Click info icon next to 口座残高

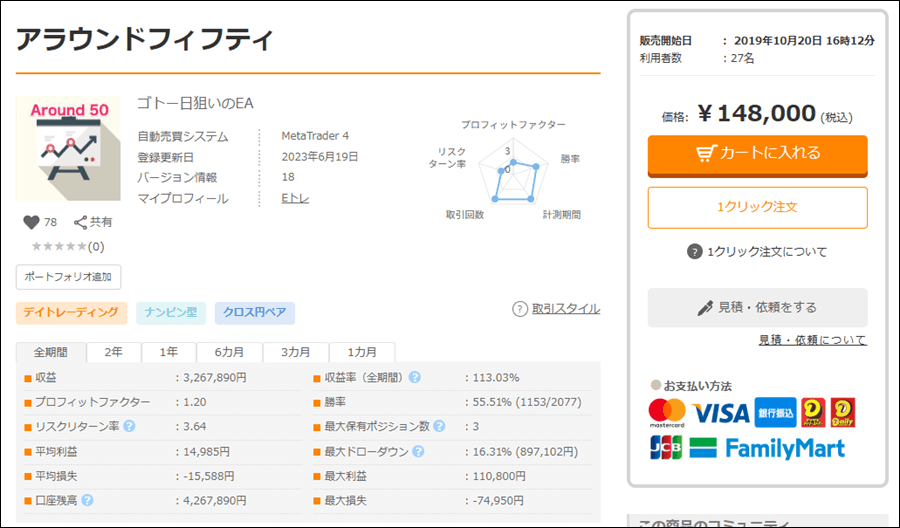tap(87, 500)
